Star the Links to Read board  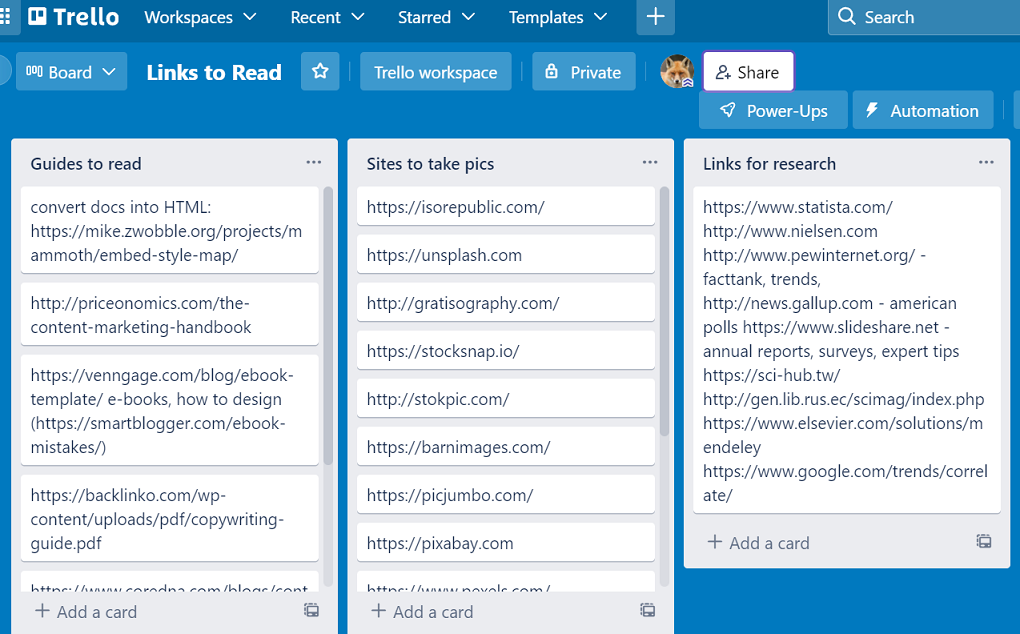[320, 72]
